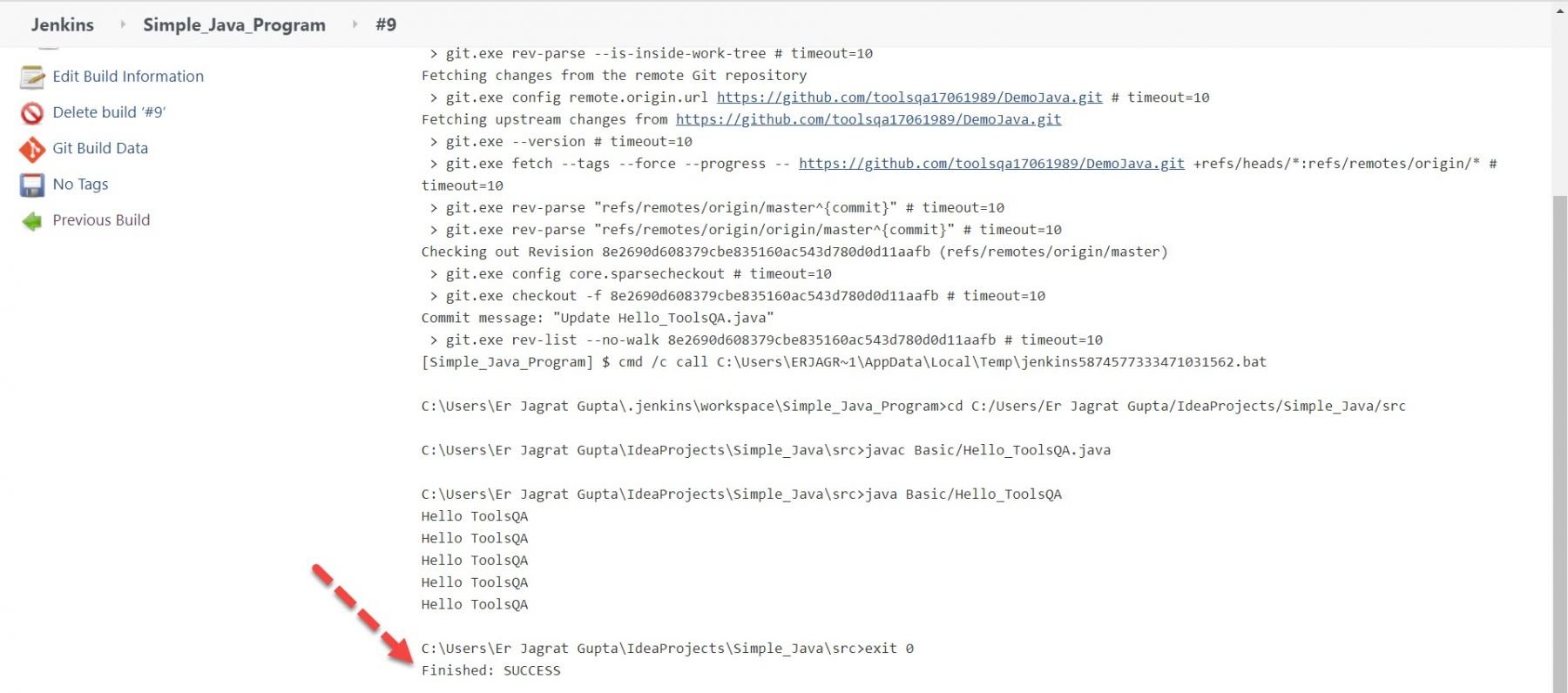The image size is (1568, 693).
Task: Click the DemoJava.git link in fetch command
Action: coord(991,164)
